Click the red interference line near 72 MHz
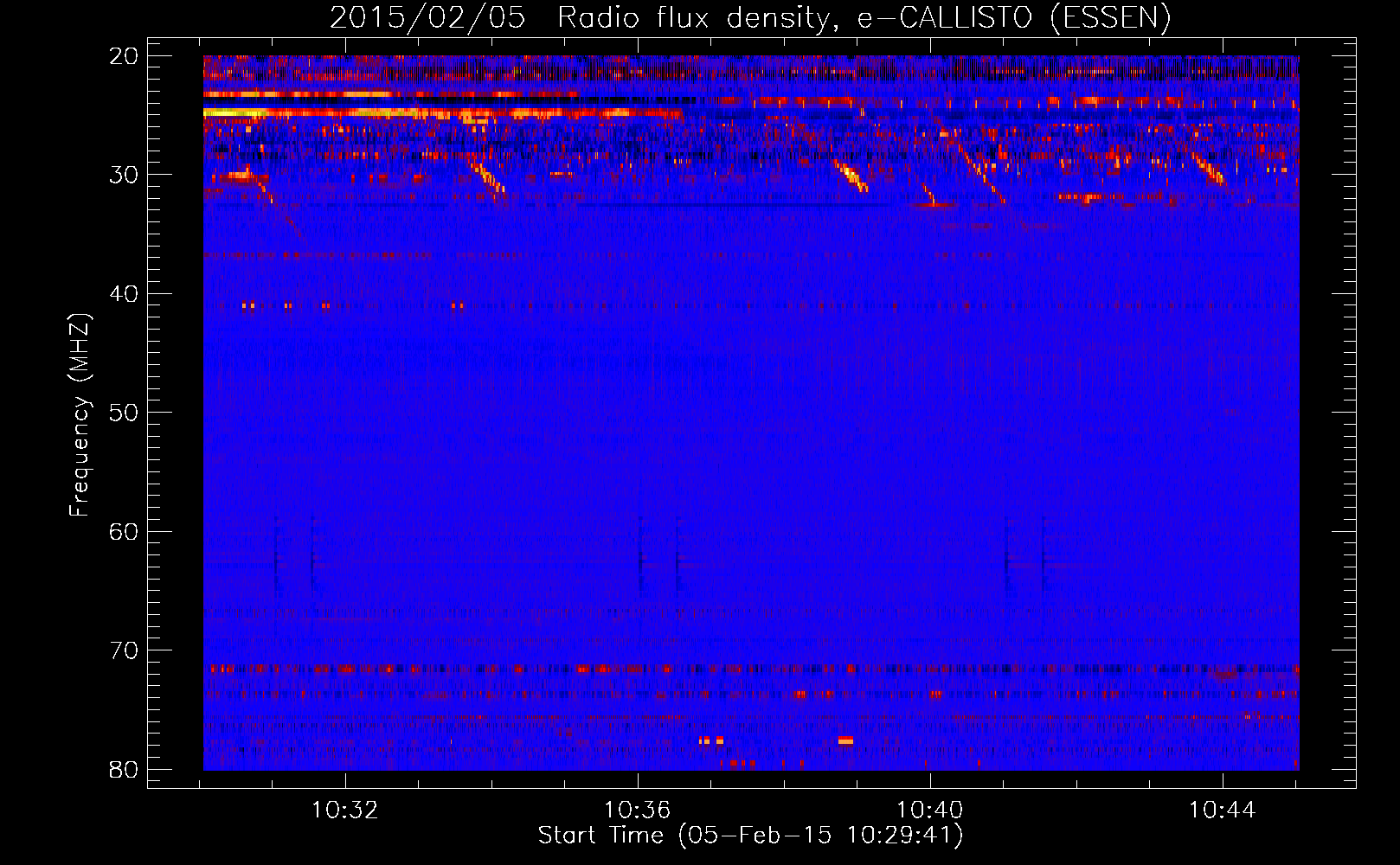This screenshot has height=865, width=1400. [x=751, y=669]
